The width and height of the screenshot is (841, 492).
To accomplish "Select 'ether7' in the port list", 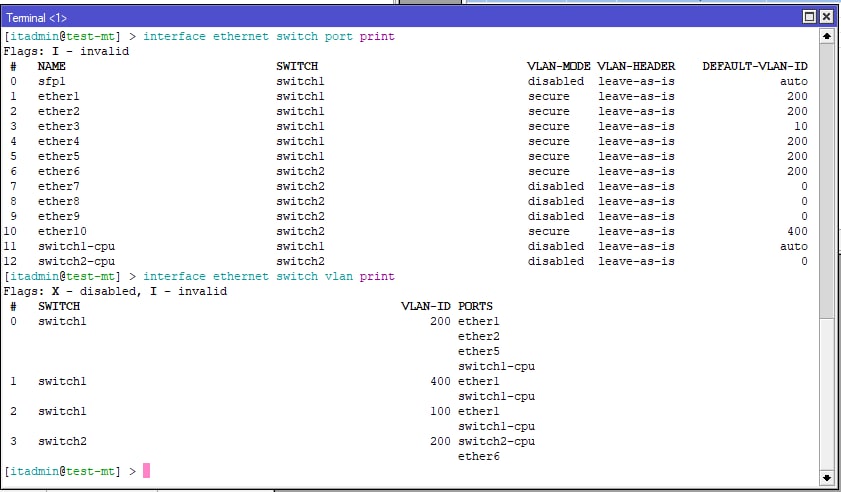I will coord(58,187).
